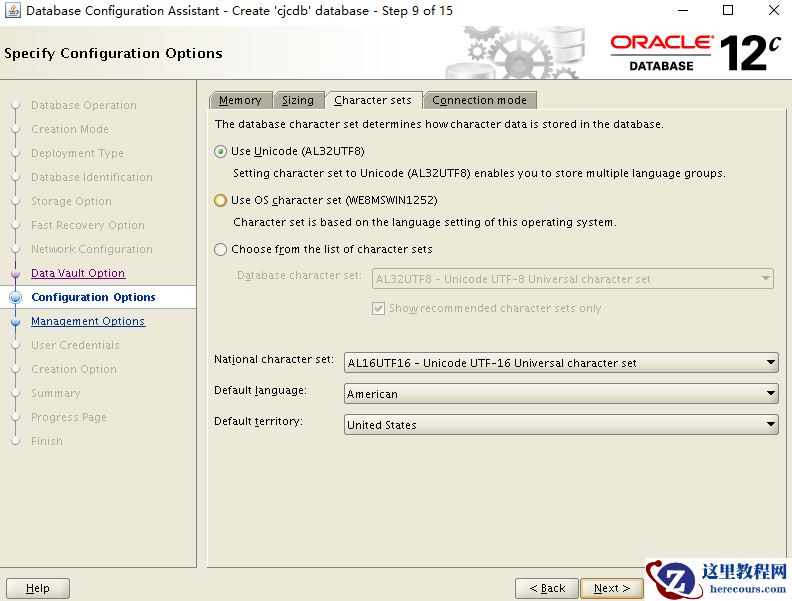Open the Connection mode tab
The image size is (792, 601).
point(479,100)
